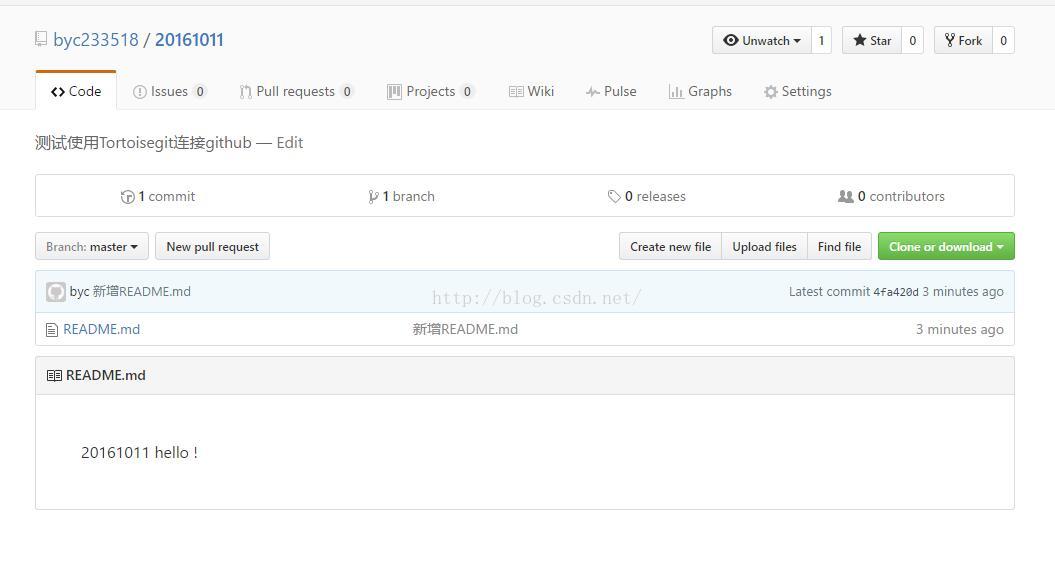Click the book icon in README.md header
This screenshot has width=1055, height=574.
coord(54,375)
